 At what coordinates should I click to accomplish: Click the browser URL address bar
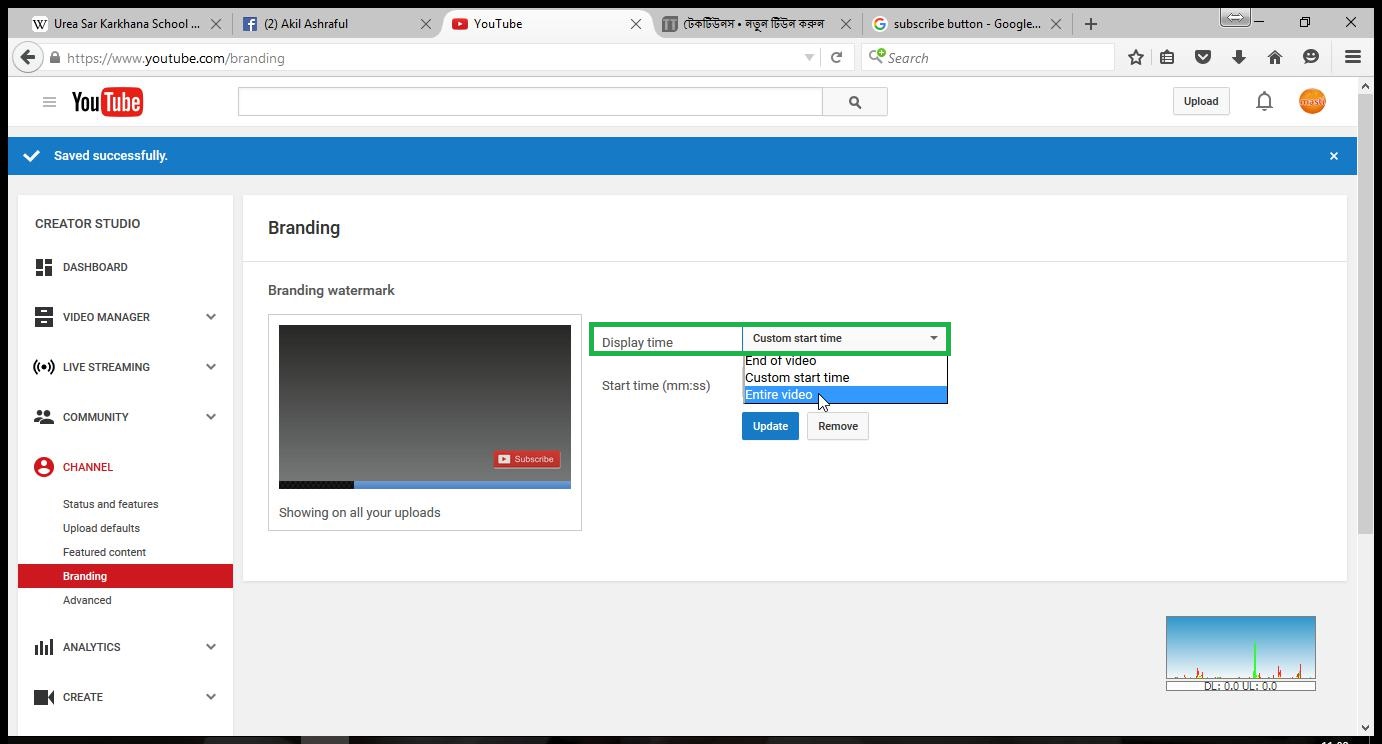pos(430,58)
